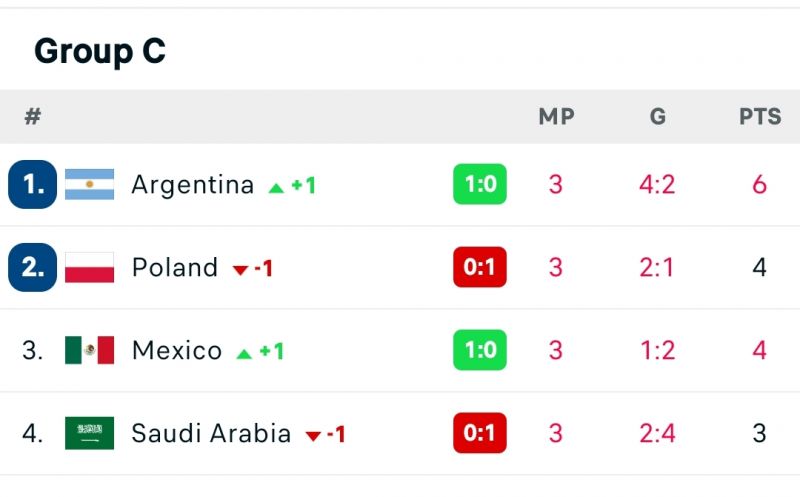Screen dimensions: 800x497
Task: Sort table by PTS column header
Action: coord(760,116)
